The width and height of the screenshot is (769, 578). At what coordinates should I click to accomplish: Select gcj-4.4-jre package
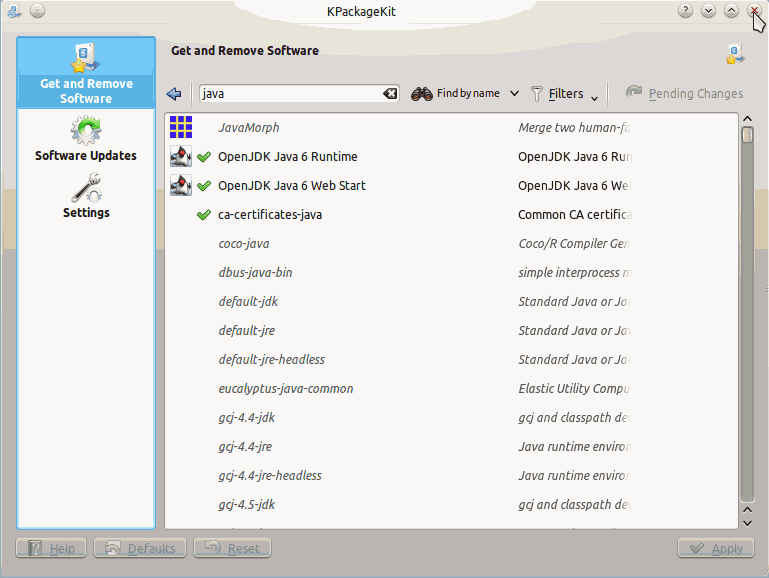pyautogui.click(x=245, y=446)
